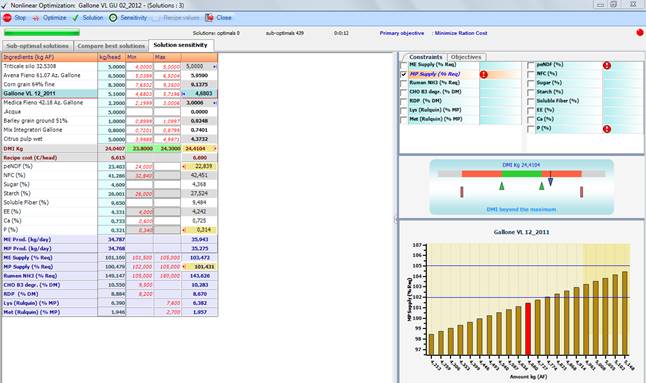Screen dimensions: 646x383
Task: Check the Starch (%) constraint checkbox
Action: pos(531,93)
